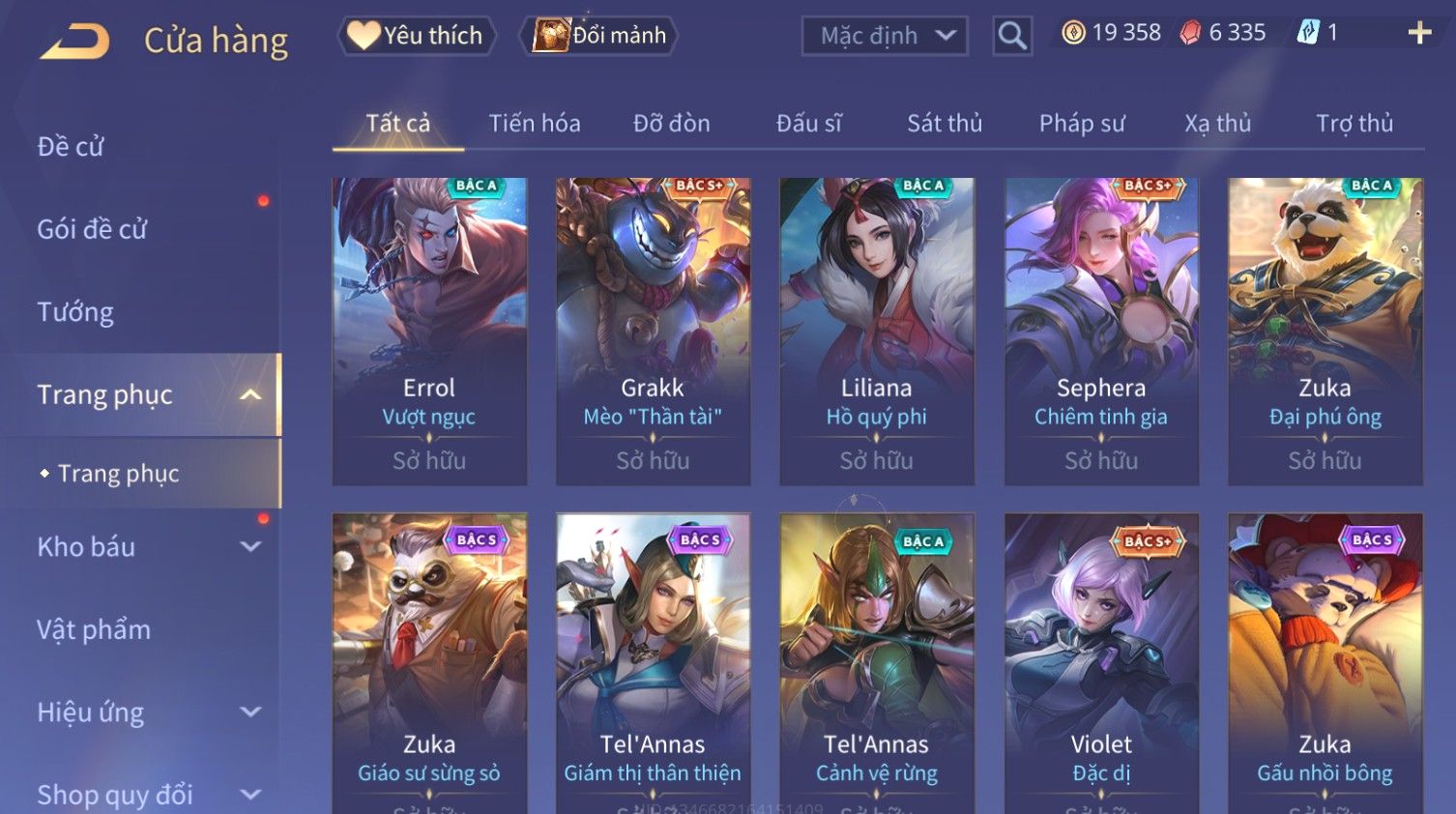Click the golden back arrow icon

(x=74, y=42)
